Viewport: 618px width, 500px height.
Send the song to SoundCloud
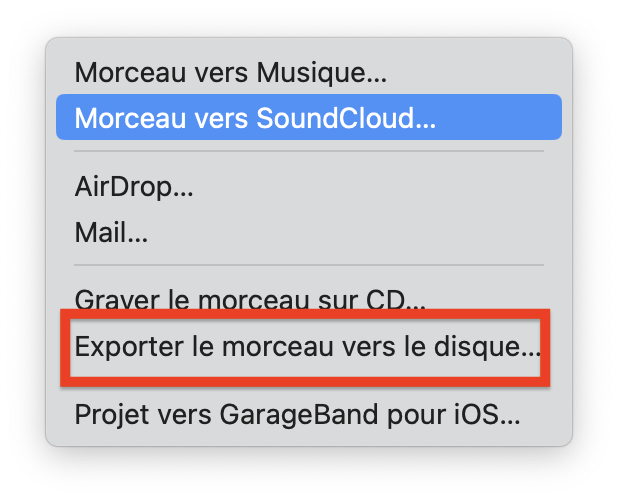[309, 117]
